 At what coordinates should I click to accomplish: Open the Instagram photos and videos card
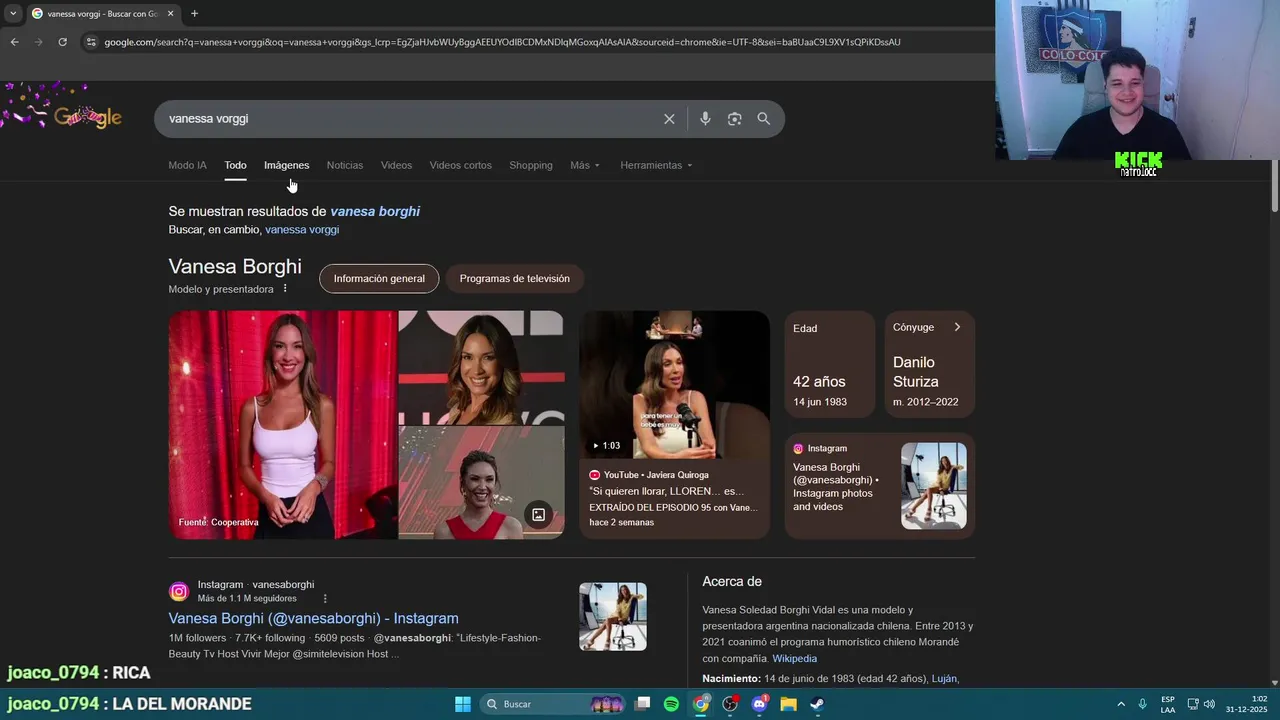pyautogui.click(x=879, y=486)
